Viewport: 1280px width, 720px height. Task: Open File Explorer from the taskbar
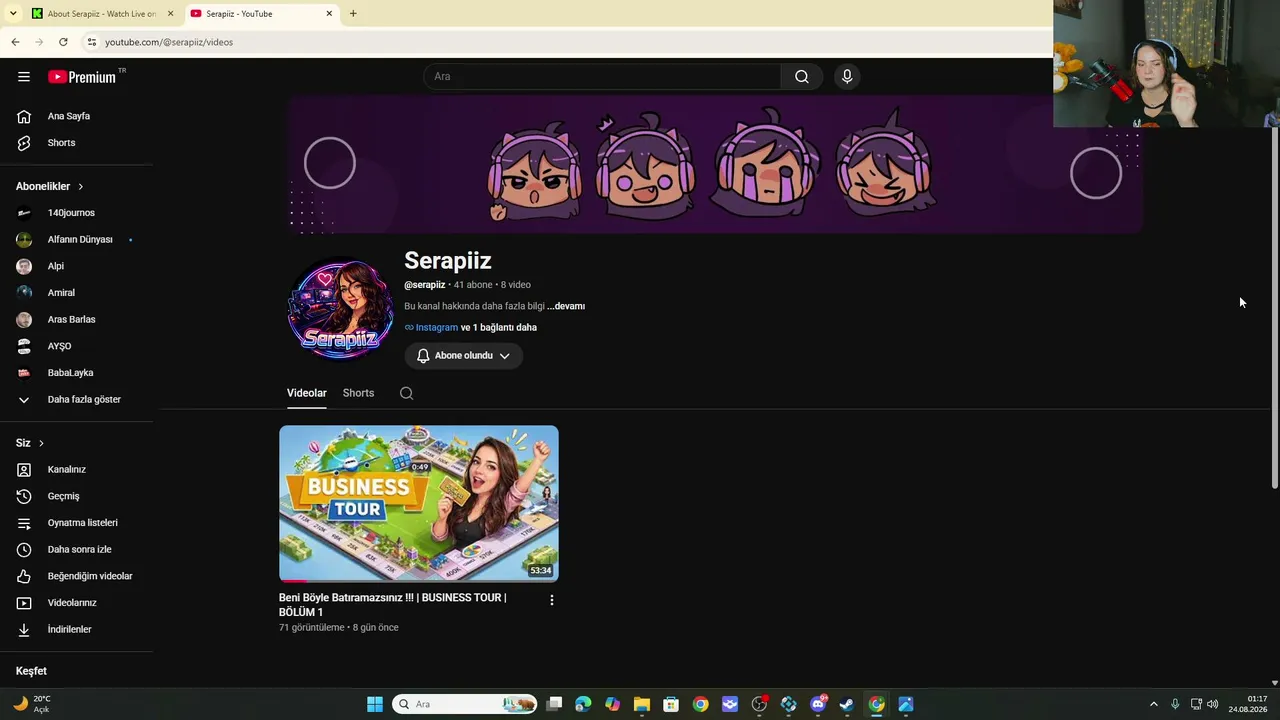pos(642,704)
